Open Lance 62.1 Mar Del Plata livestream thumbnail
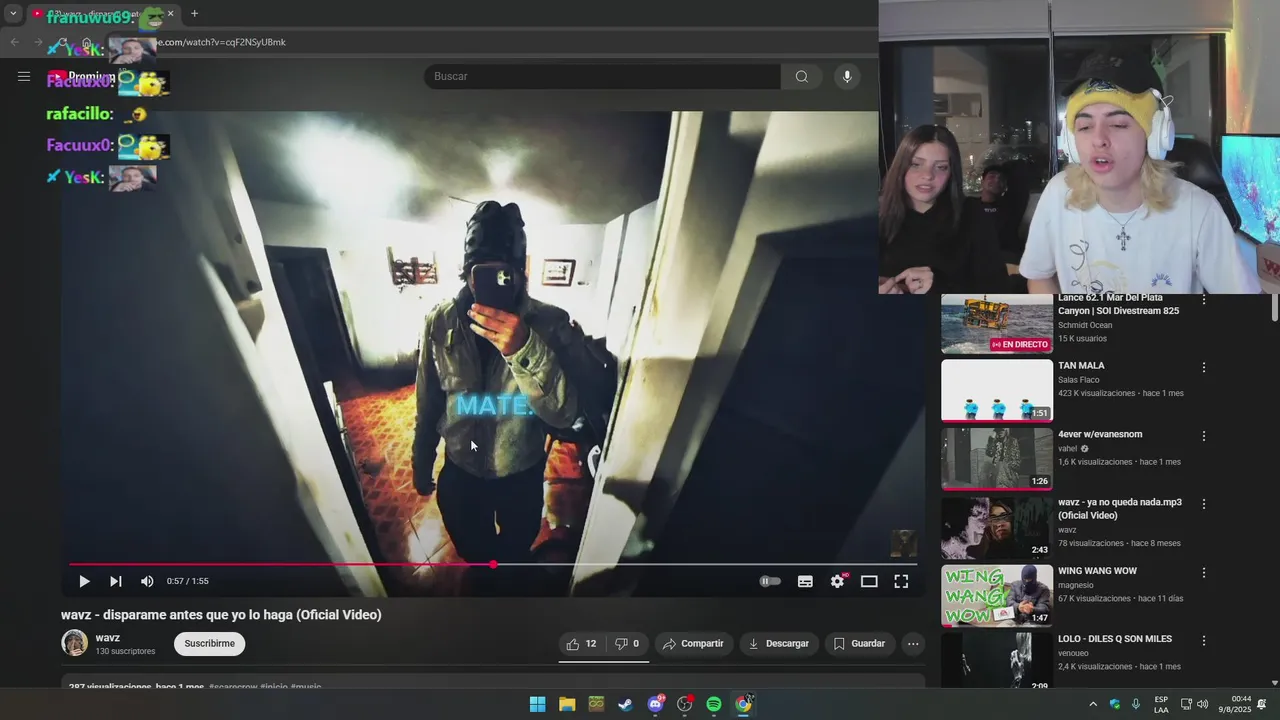Screen dimensions: 1280x720 (x=997, y=324)
